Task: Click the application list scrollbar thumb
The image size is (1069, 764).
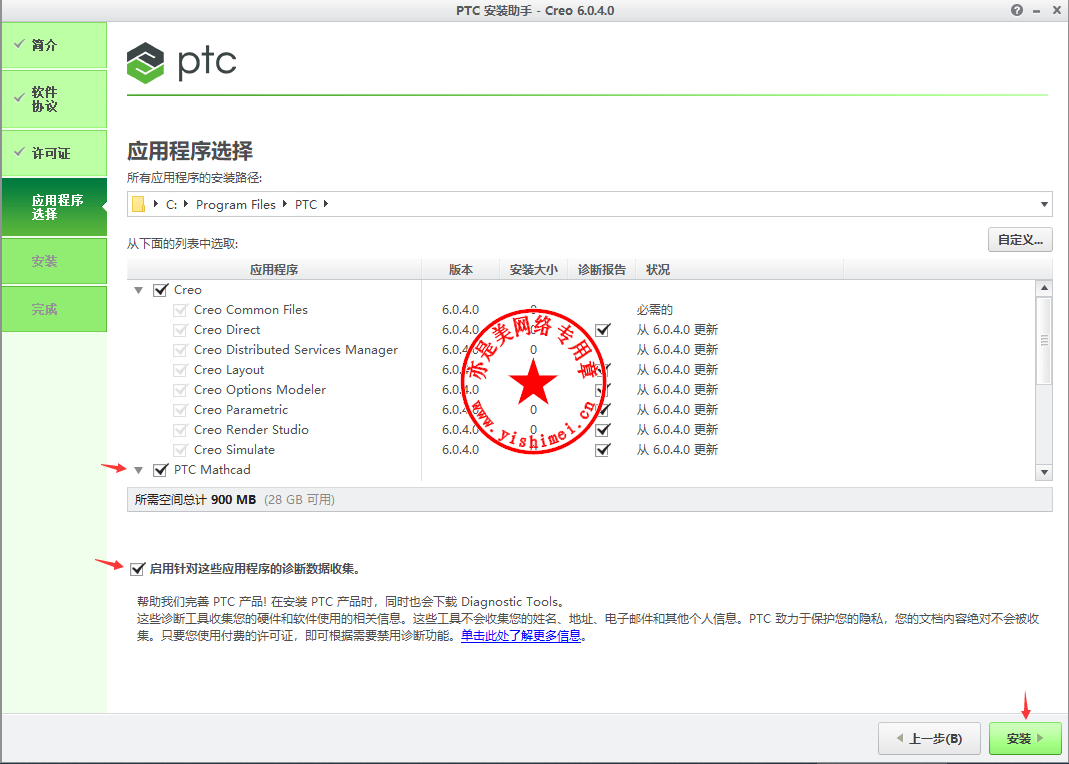Action: click(x=1044, y=341)
